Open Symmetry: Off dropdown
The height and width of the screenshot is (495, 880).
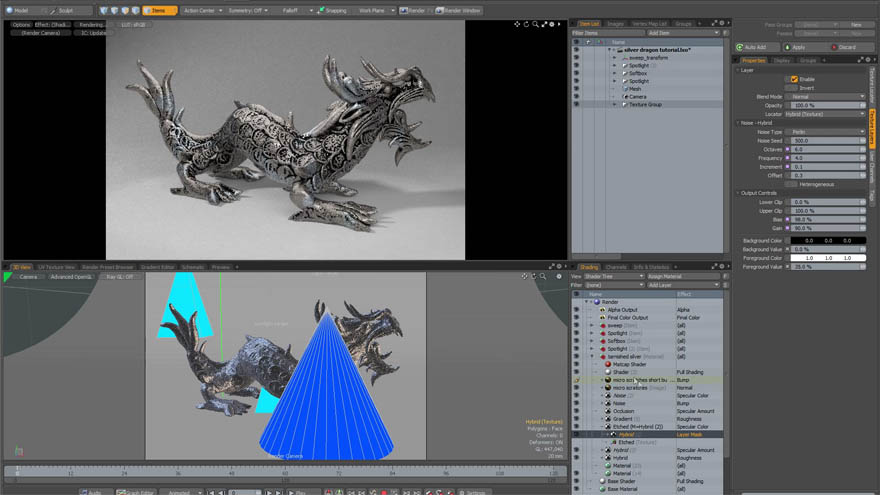tap(248, 10)
